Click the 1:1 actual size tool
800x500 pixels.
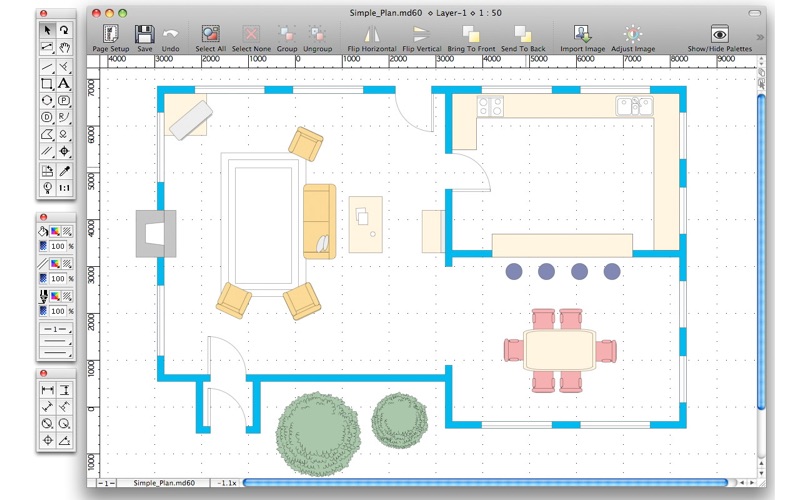coord(64,188)
